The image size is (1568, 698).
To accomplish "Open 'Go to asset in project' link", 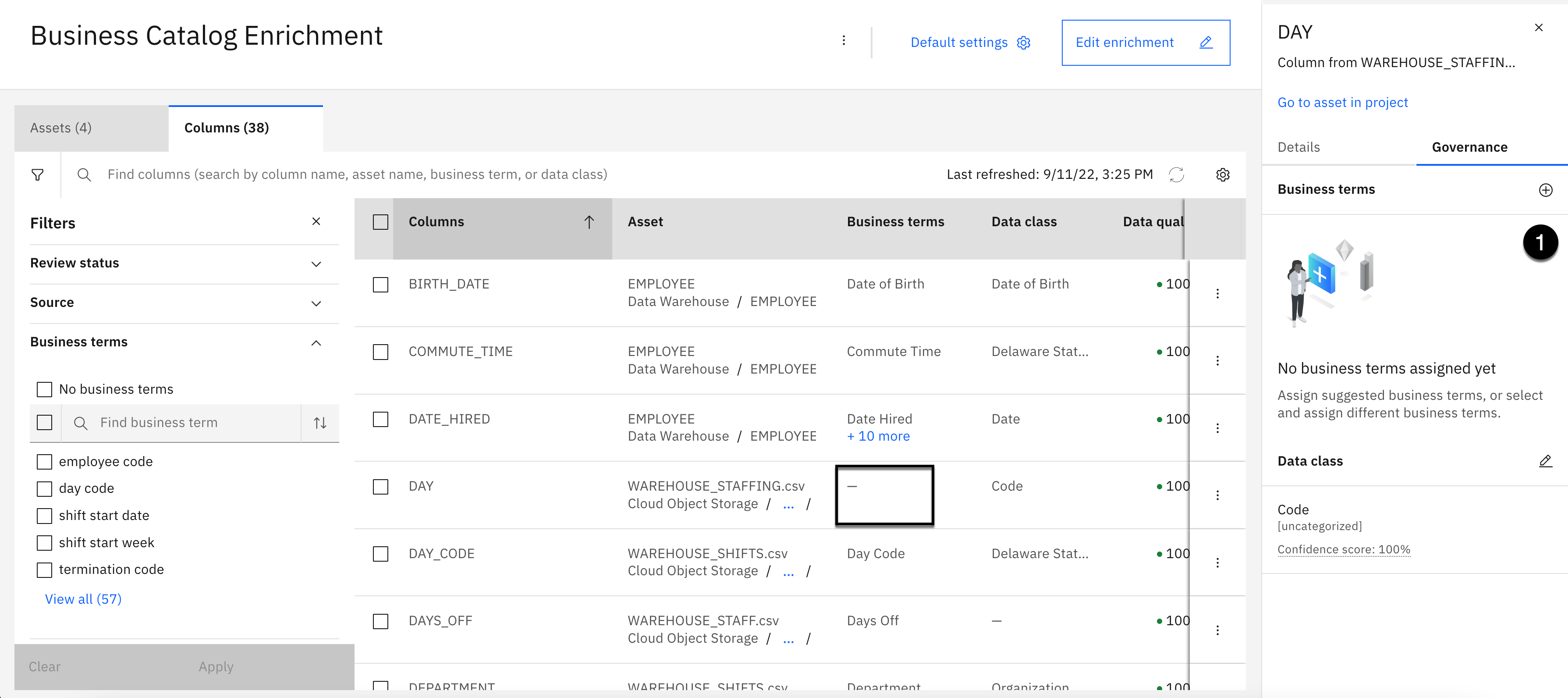I will [1342, 102].
